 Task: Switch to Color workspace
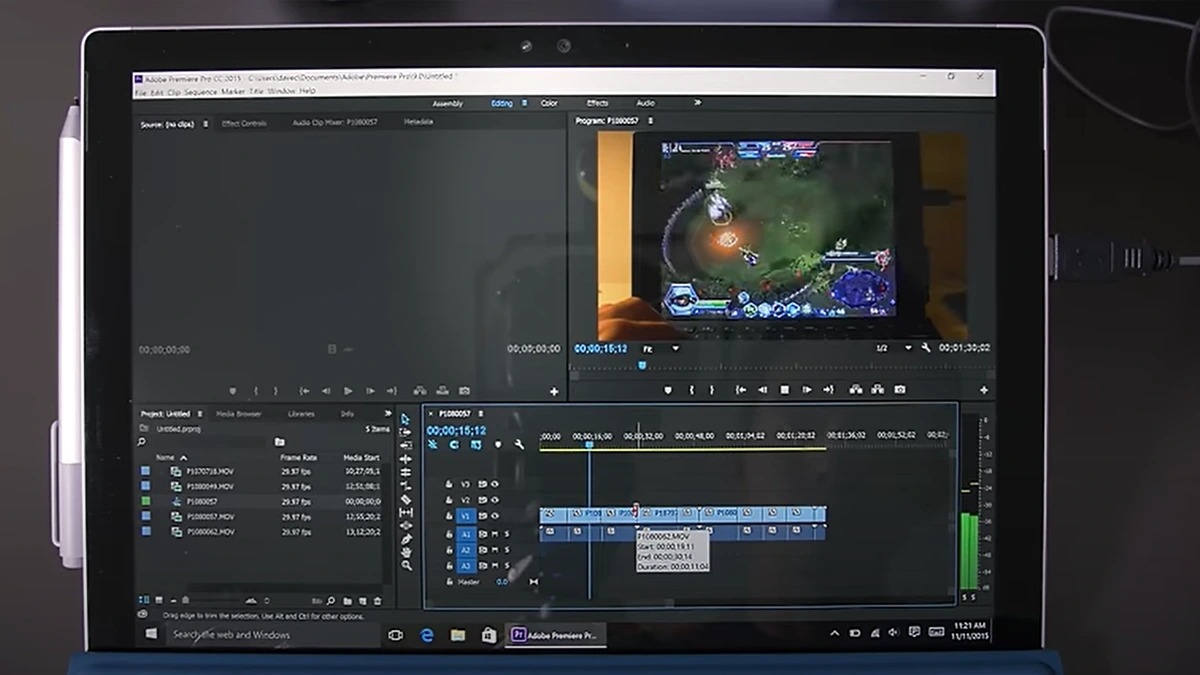click(x=549, y=103)
